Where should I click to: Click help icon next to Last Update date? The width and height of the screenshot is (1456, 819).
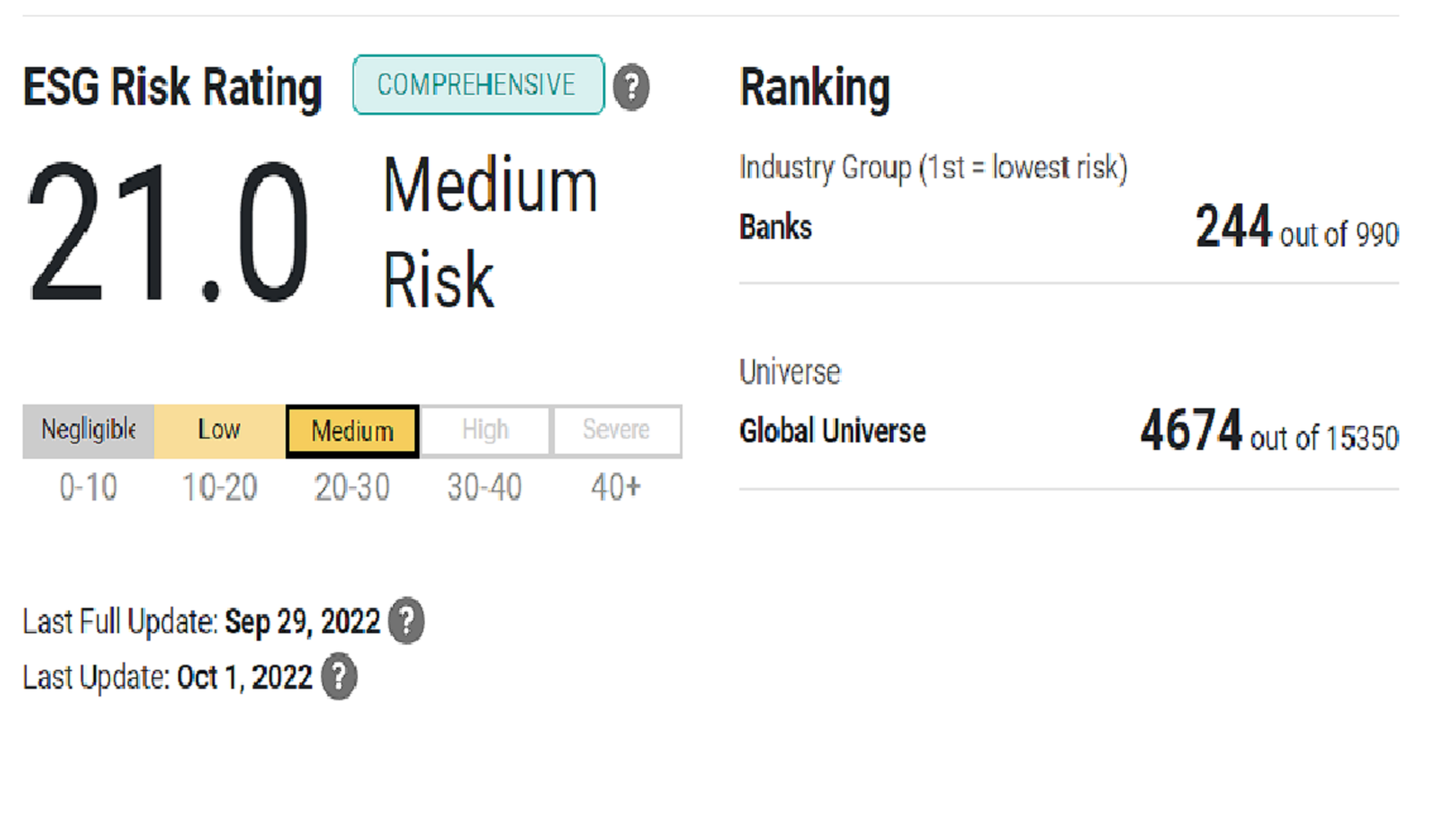click(x=339, y=676)
